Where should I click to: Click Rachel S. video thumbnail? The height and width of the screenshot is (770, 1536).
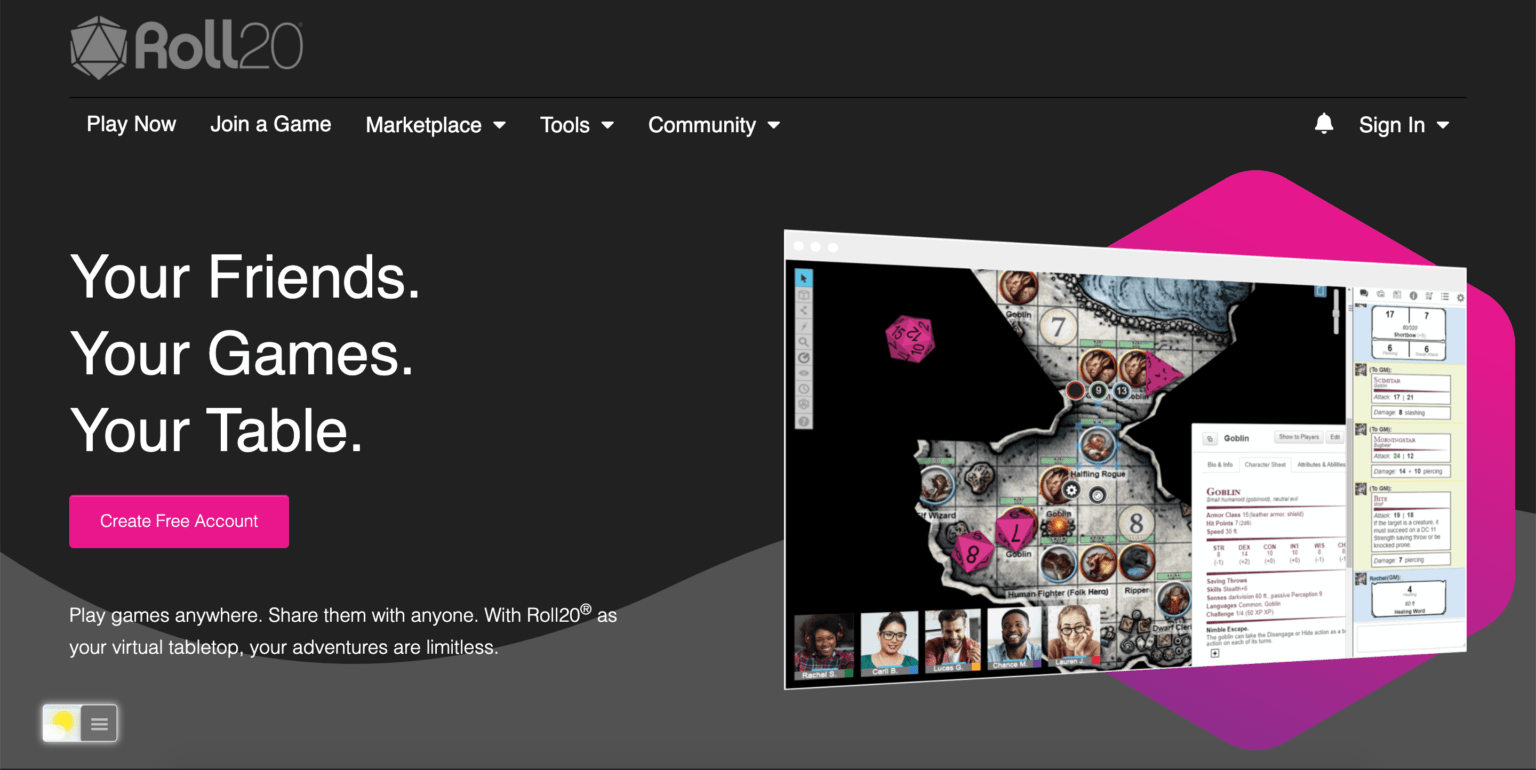click(824, 645)
